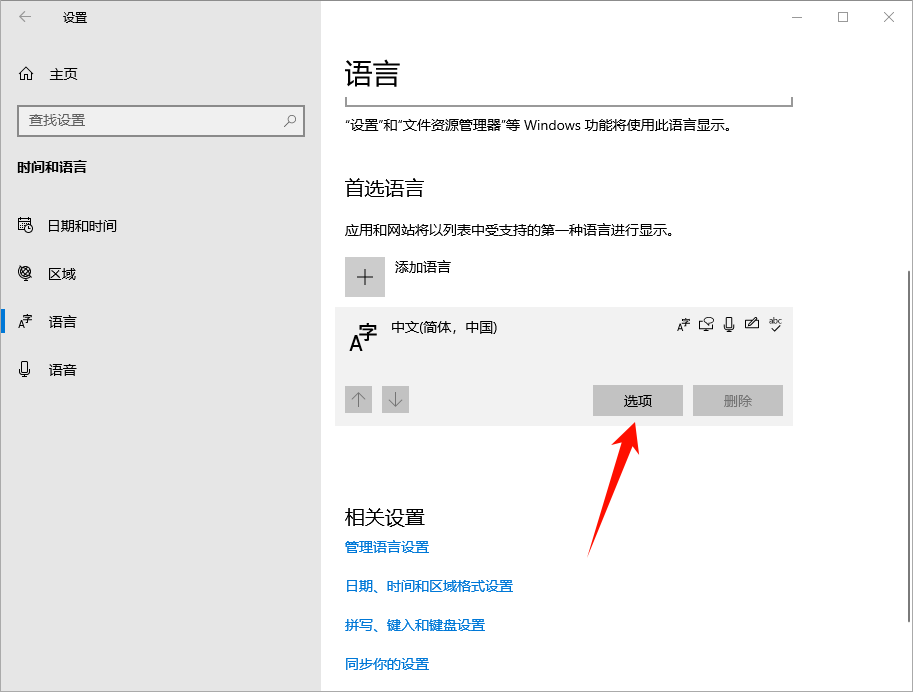
Task: Click the handwriting icon for Chinese
Action: click(x=752, y=324)
